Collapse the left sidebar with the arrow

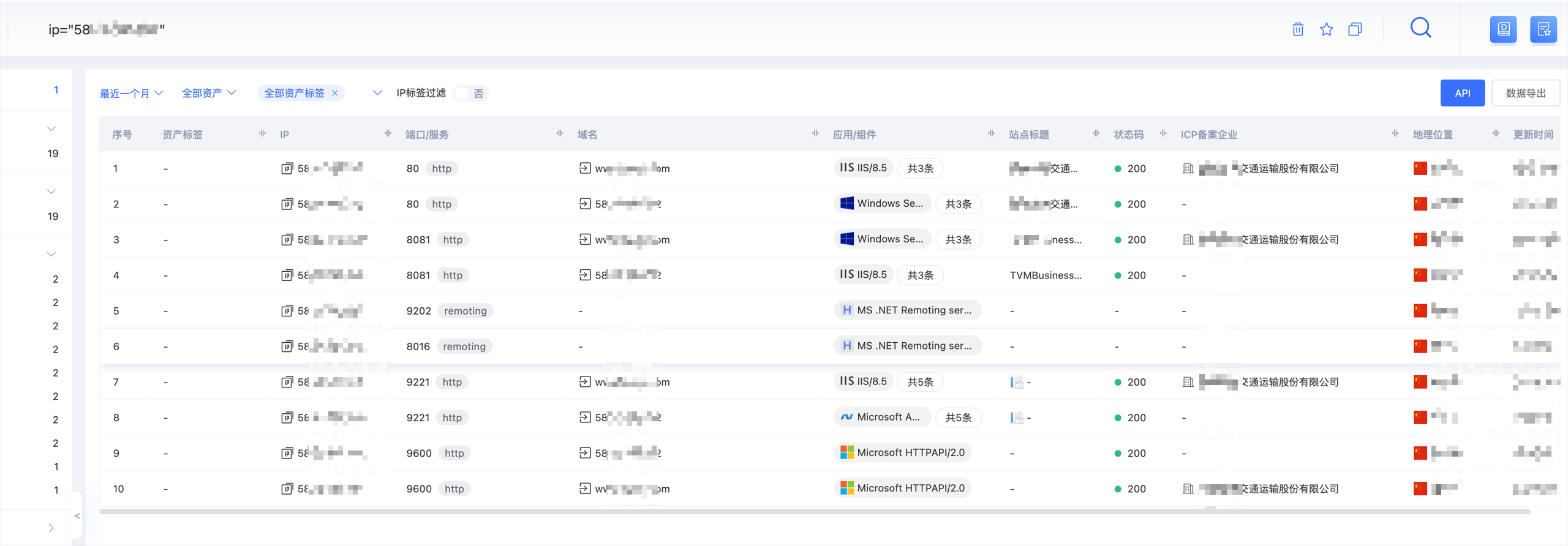pos(77,516)
